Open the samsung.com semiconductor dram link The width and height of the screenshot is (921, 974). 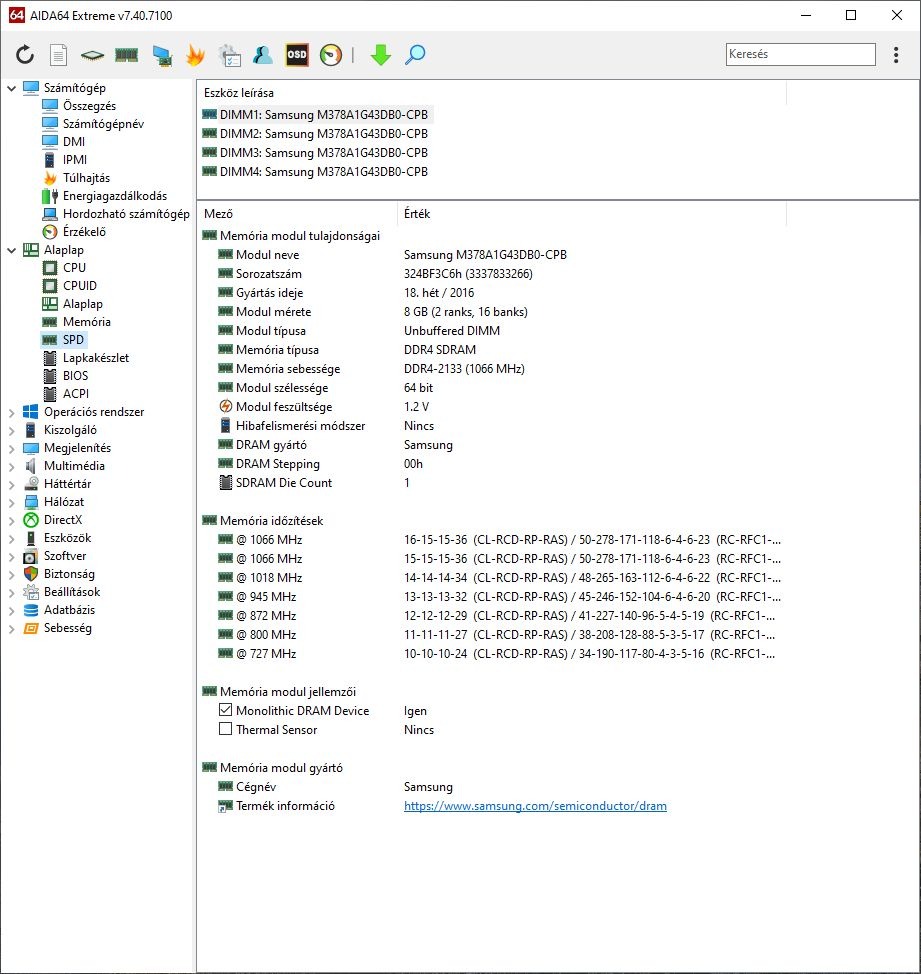tap(535, 806)
